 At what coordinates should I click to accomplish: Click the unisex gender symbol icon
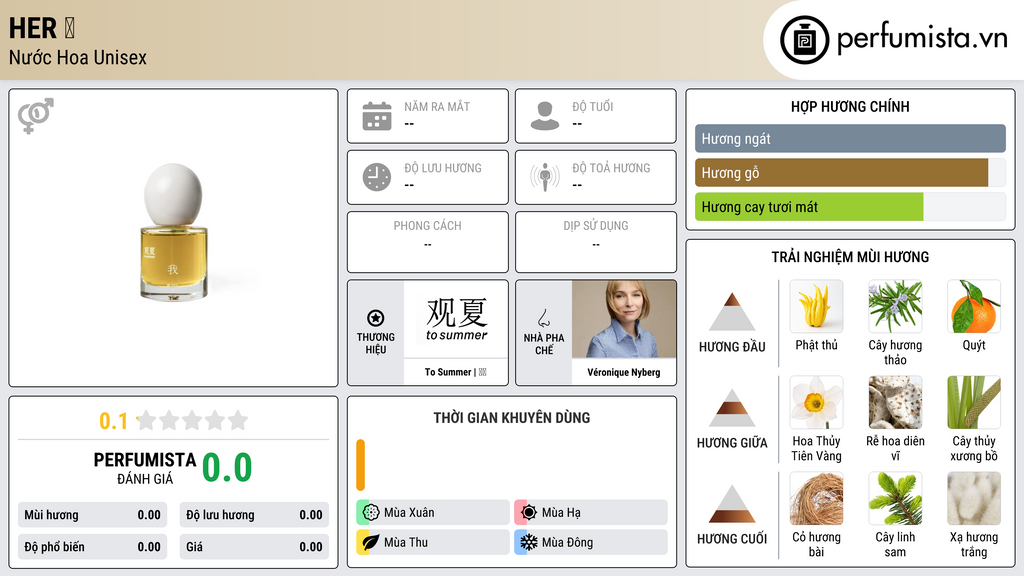(36, 116)
